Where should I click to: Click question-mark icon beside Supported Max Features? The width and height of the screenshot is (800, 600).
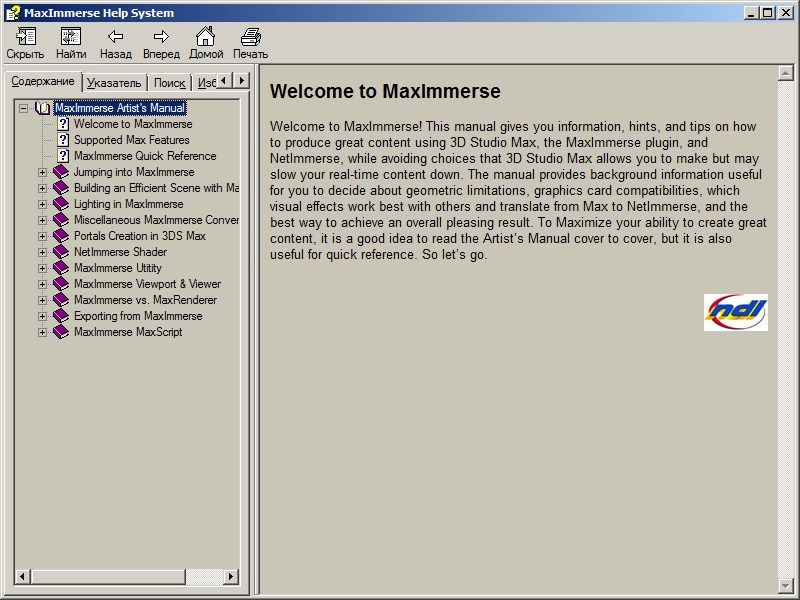63,140
